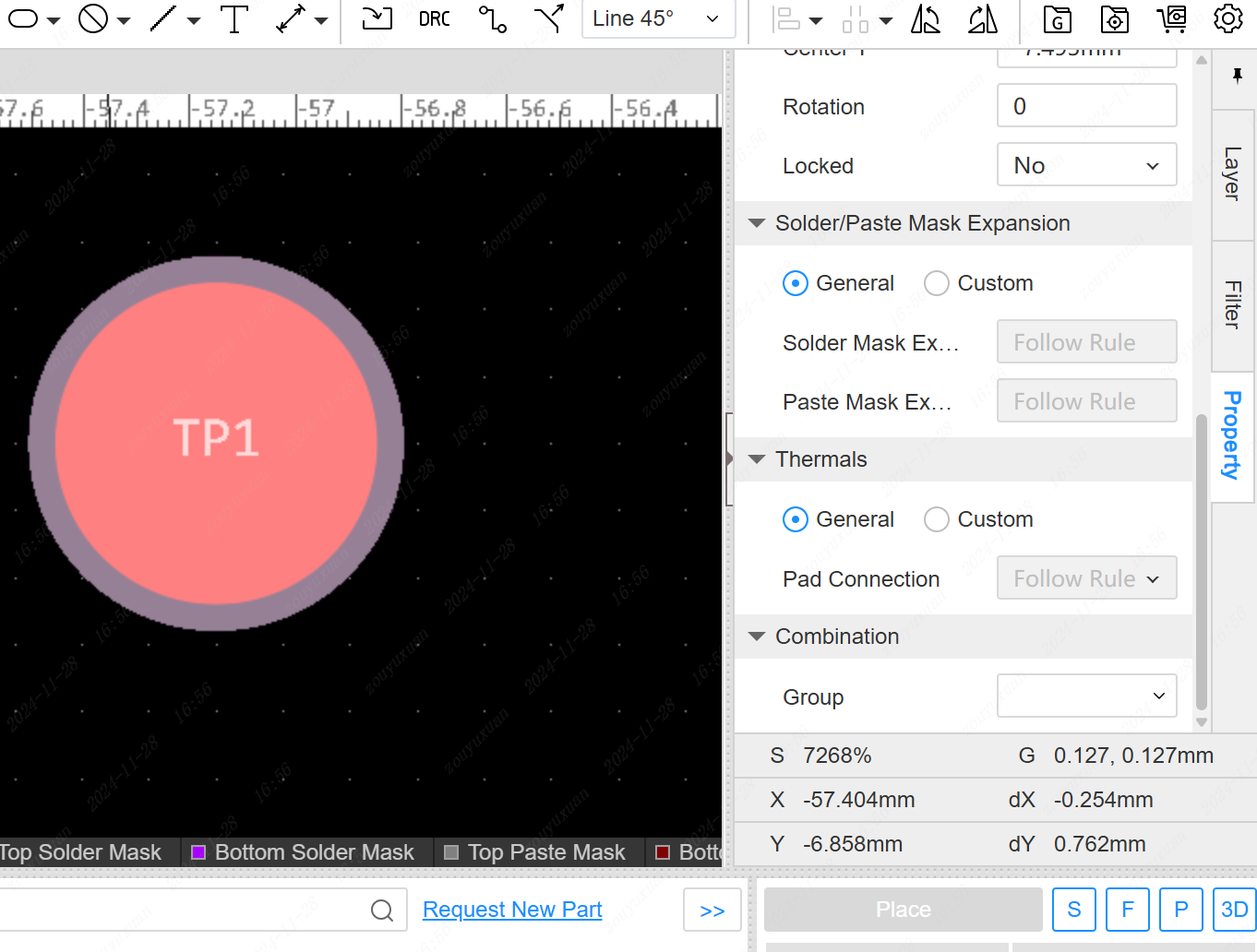Open the Line 45° routing angle dropdown
Image resolution: width=1257 pixels, height=952 pixels.
pyautogui.click(x=657, y=19)
